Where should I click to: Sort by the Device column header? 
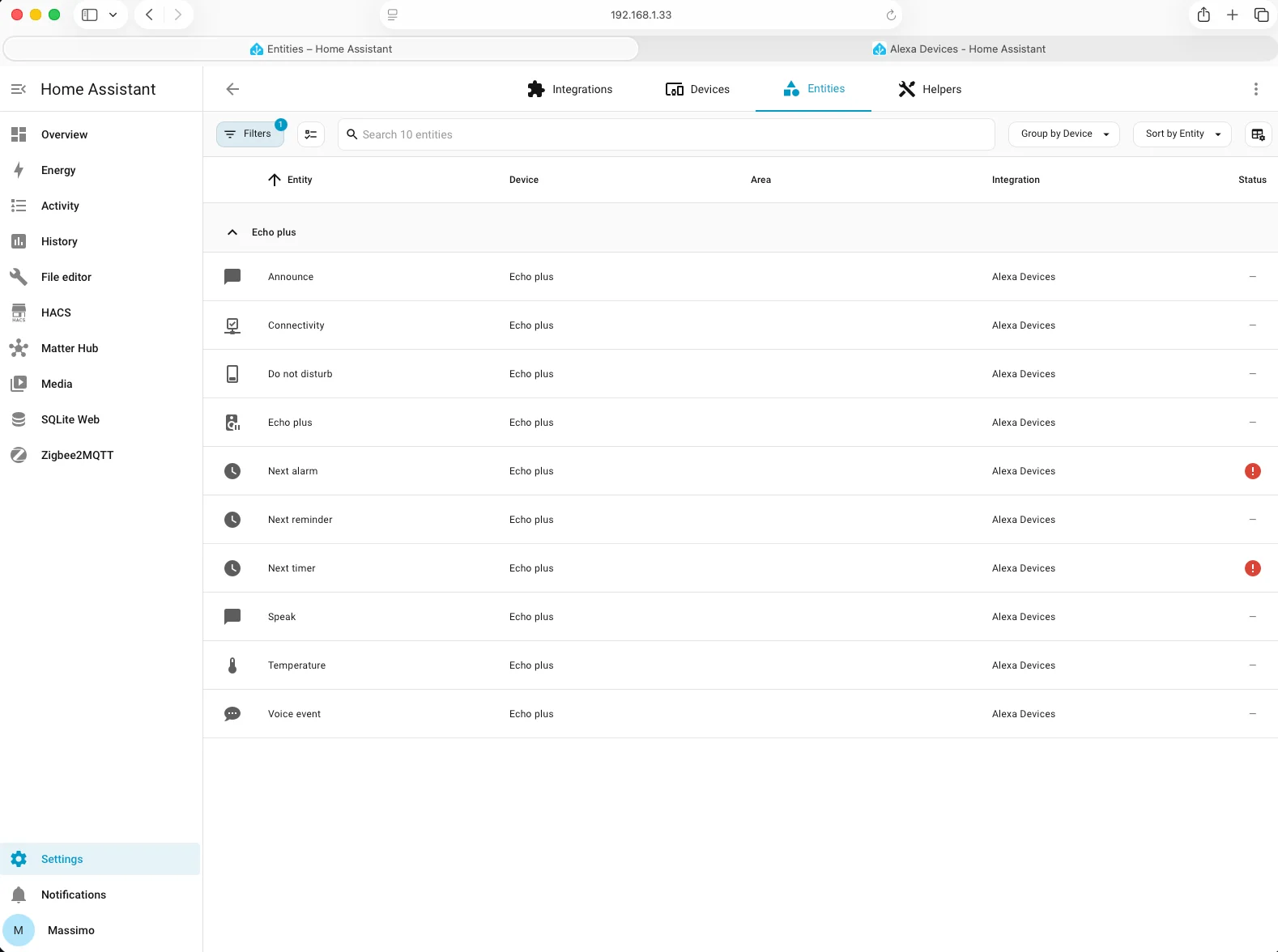[523, 180]
